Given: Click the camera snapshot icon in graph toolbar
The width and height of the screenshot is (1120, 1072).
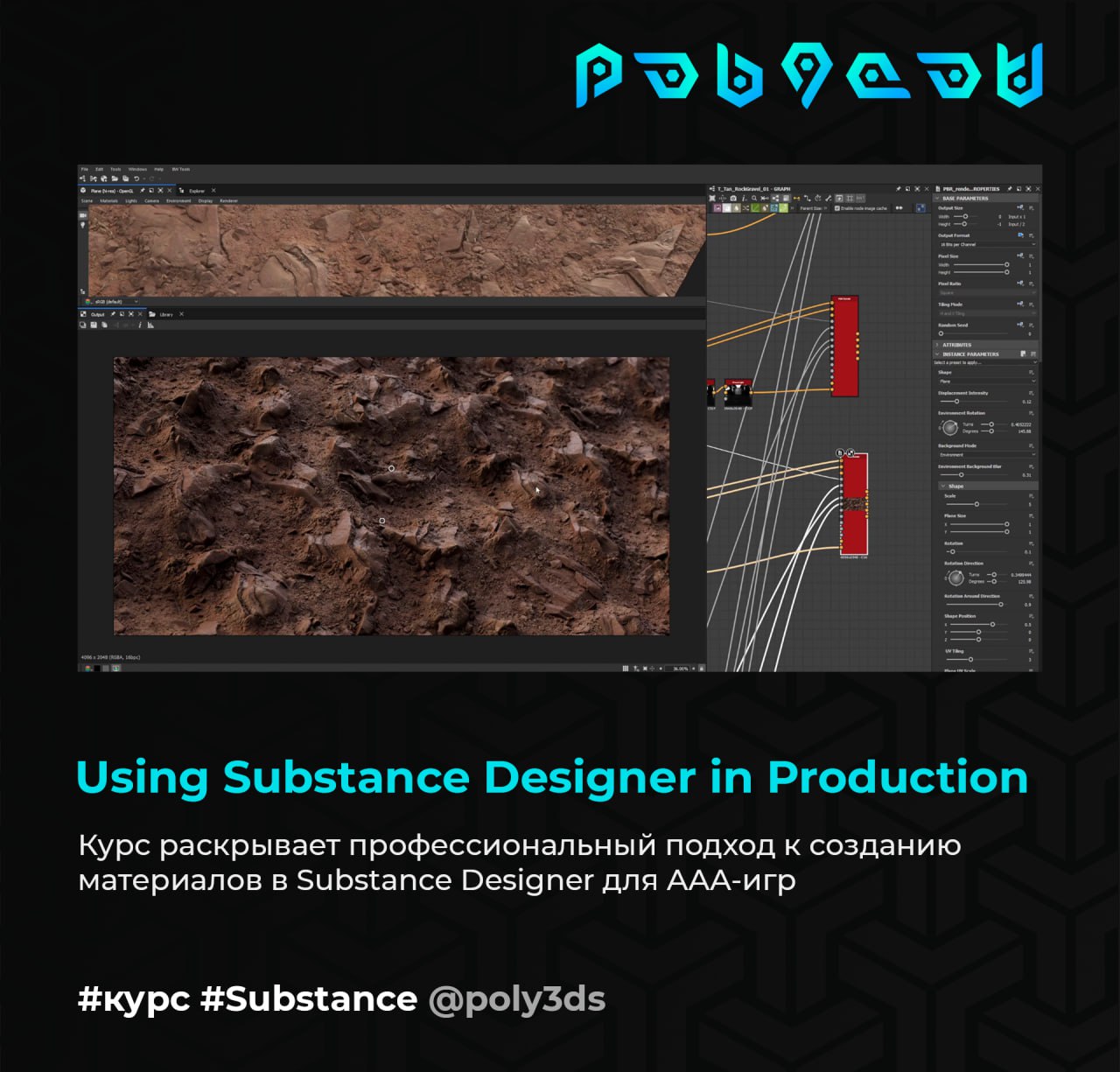Looking at the screenshot, I should (x=733, y=199).
